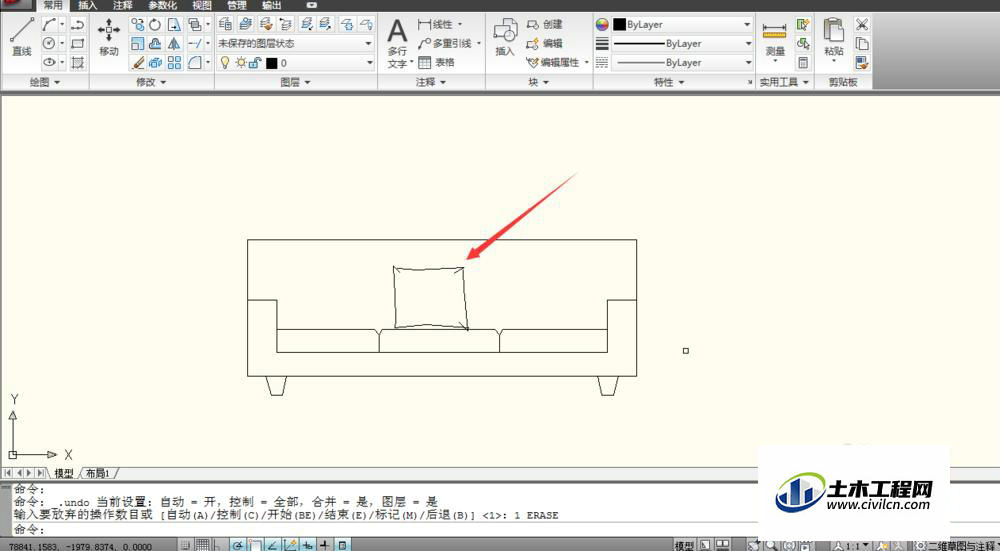
Task: Click Linear dimension (线性) button
Action: click(436, 24)
